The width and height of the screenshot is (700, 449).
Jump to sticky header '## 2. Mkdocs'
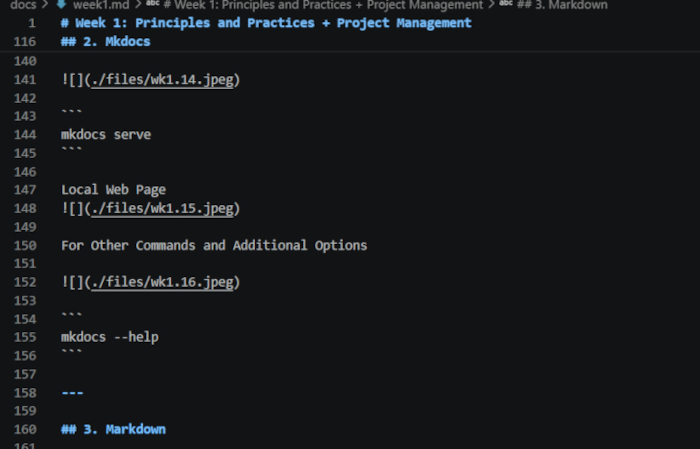(106, 41)
